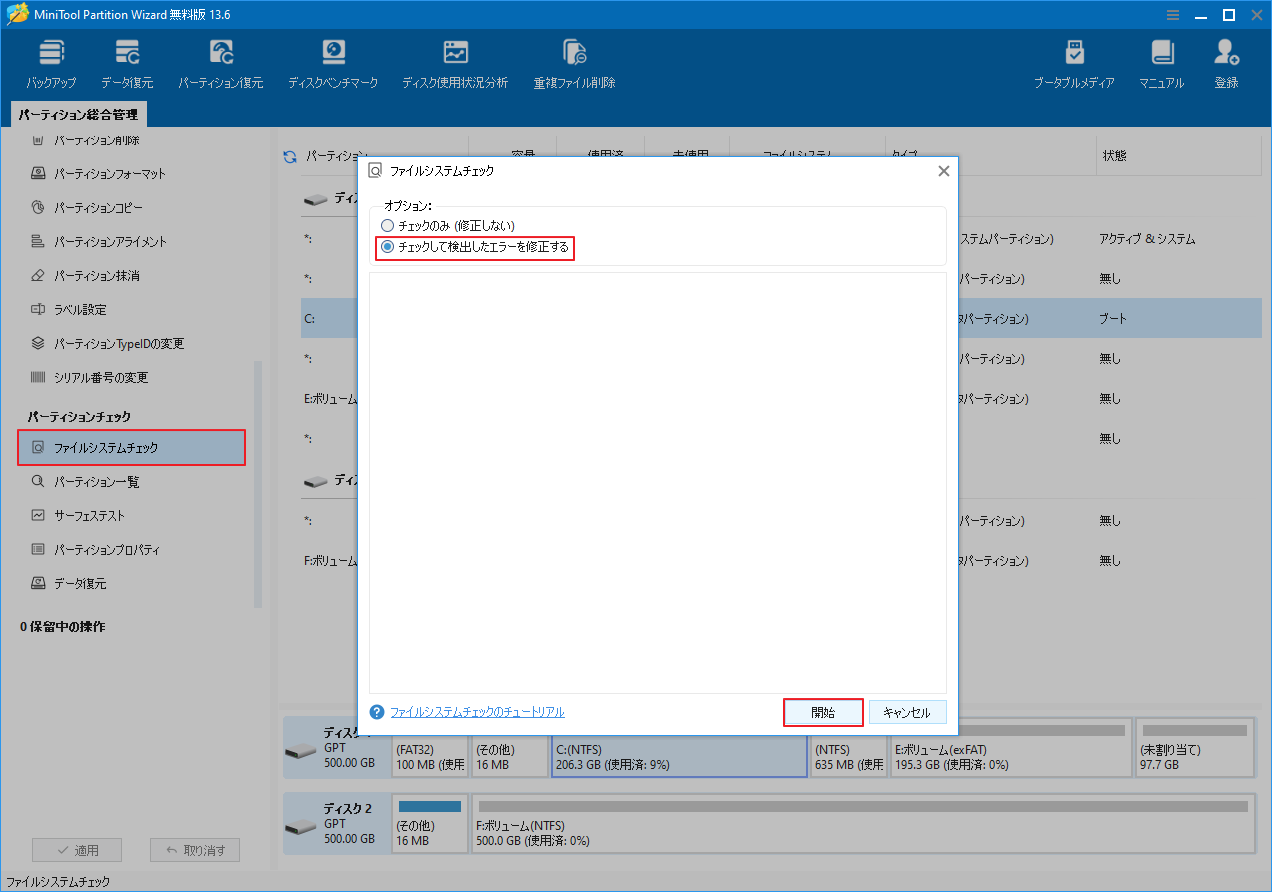Open the Backup tool from the toolbar

(x=51, y=60)
